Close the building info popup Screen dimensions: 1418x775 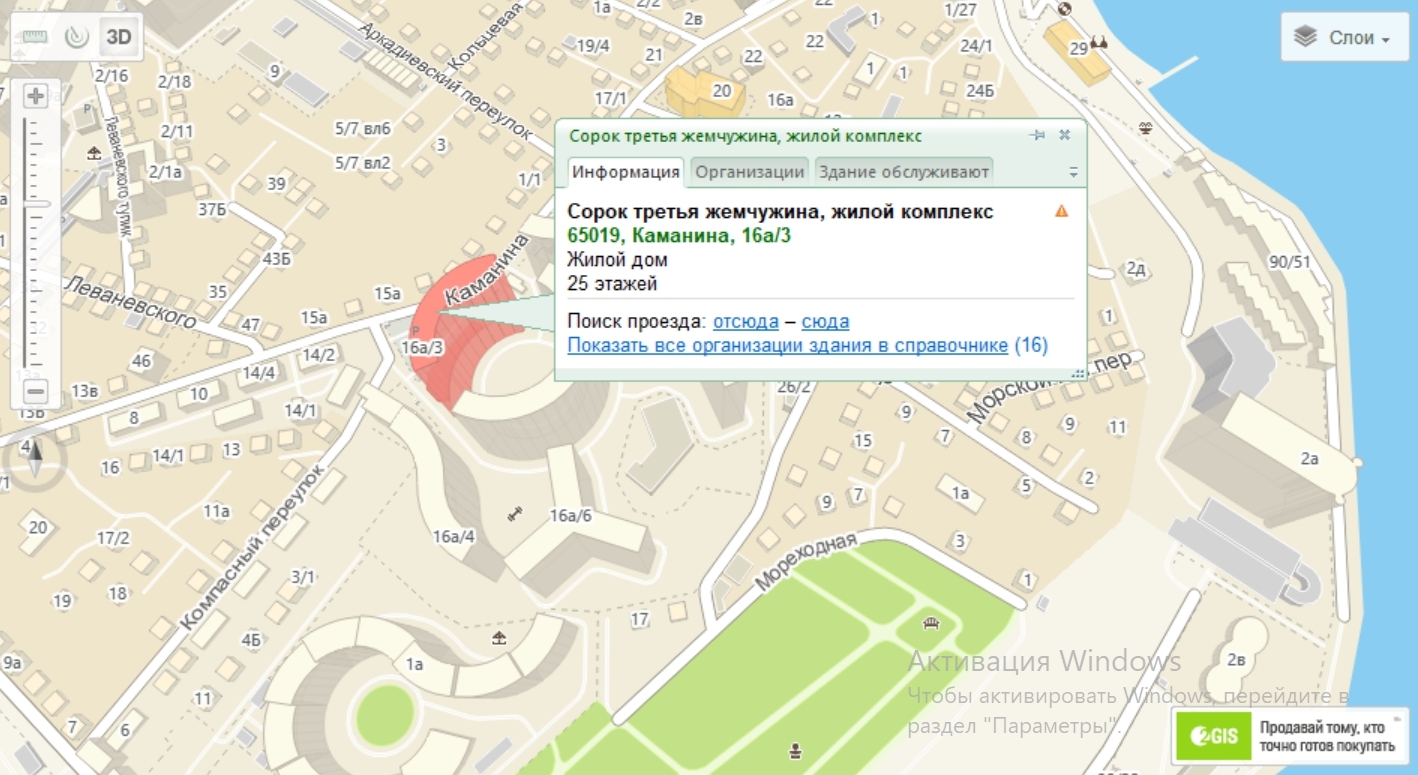coord(1065,135)
